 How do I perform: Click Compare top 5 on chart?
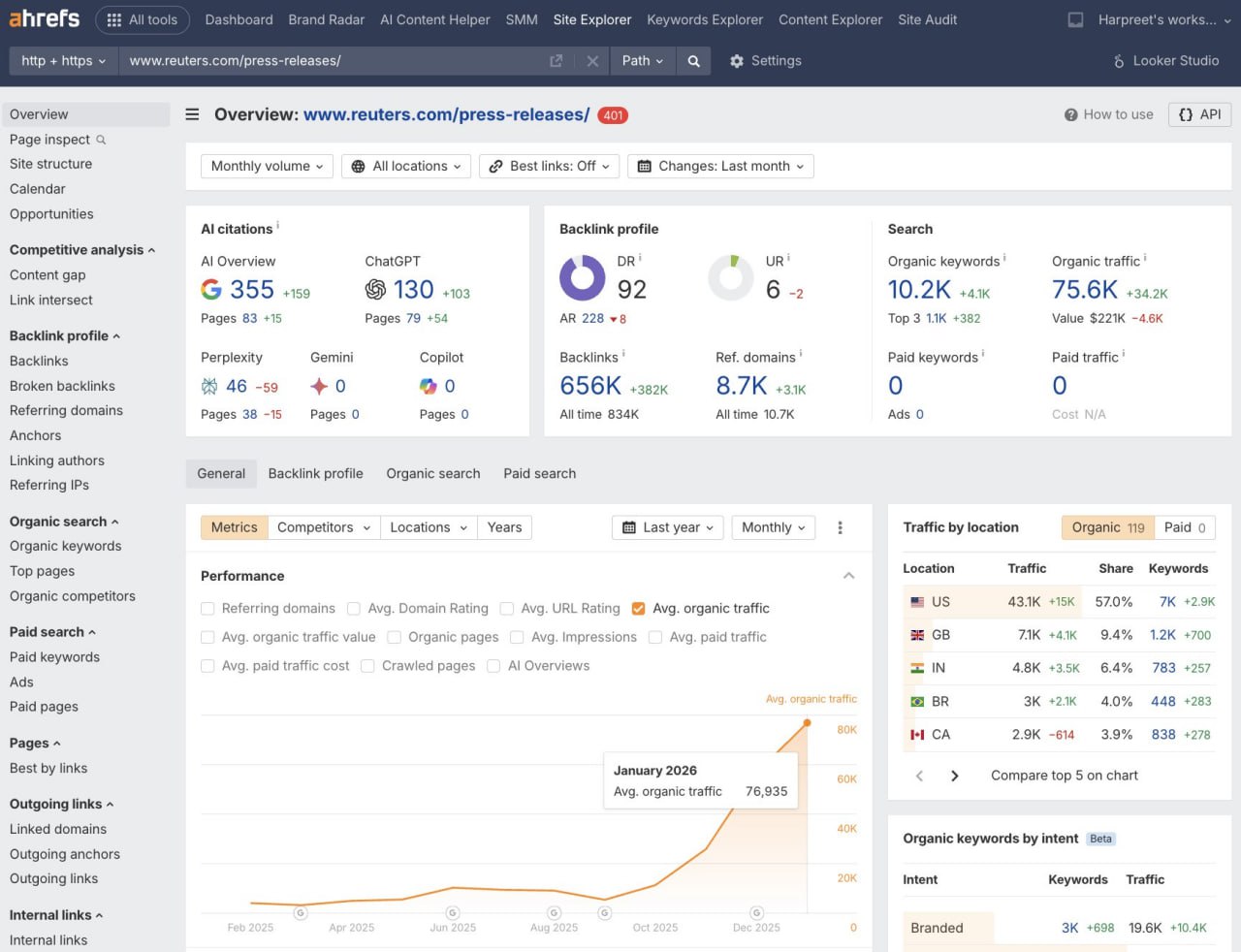pyautogui.click(x=1065, y=776)
